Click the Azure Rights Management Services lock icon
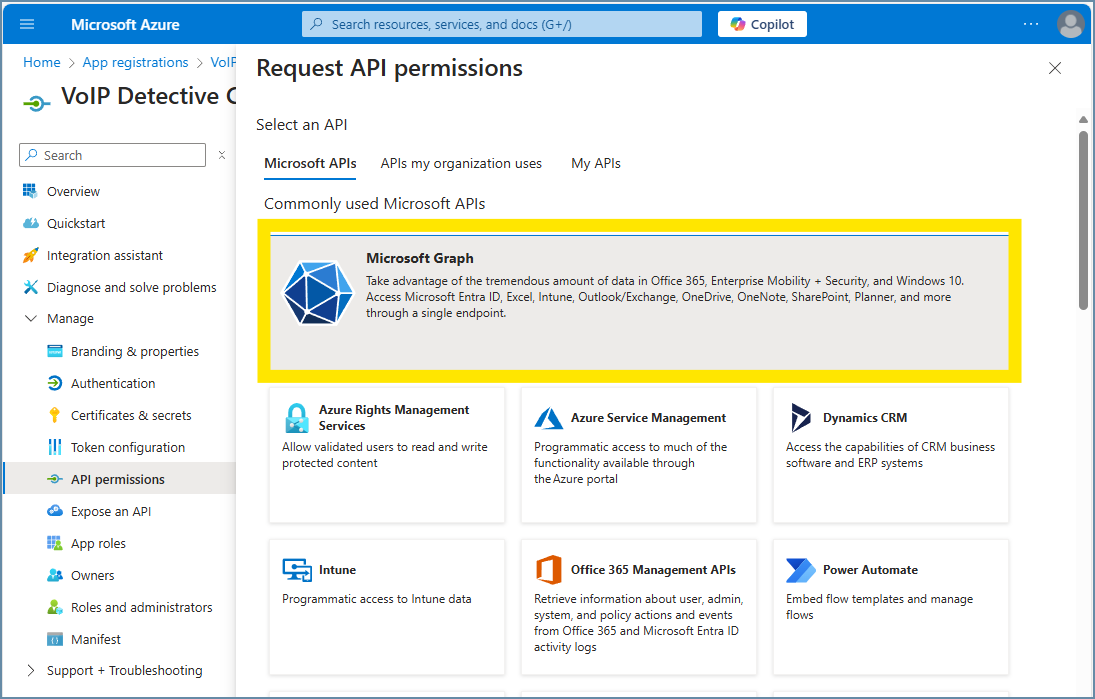This screenshot has width=1095, height=699. 297,418
